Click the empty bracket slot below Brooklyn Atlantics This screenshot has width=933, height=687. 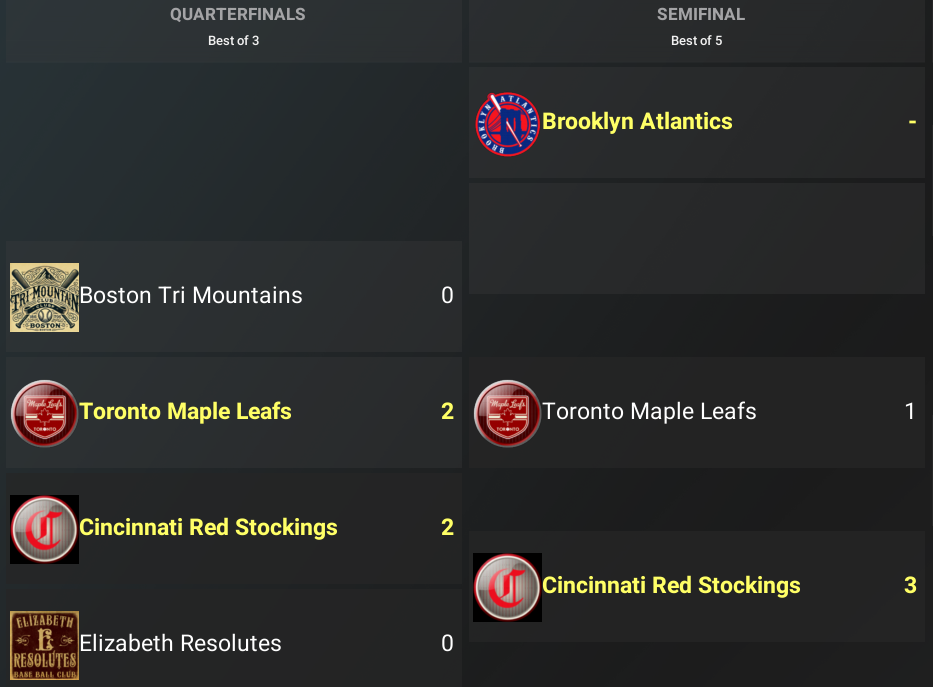pos(697,237)
